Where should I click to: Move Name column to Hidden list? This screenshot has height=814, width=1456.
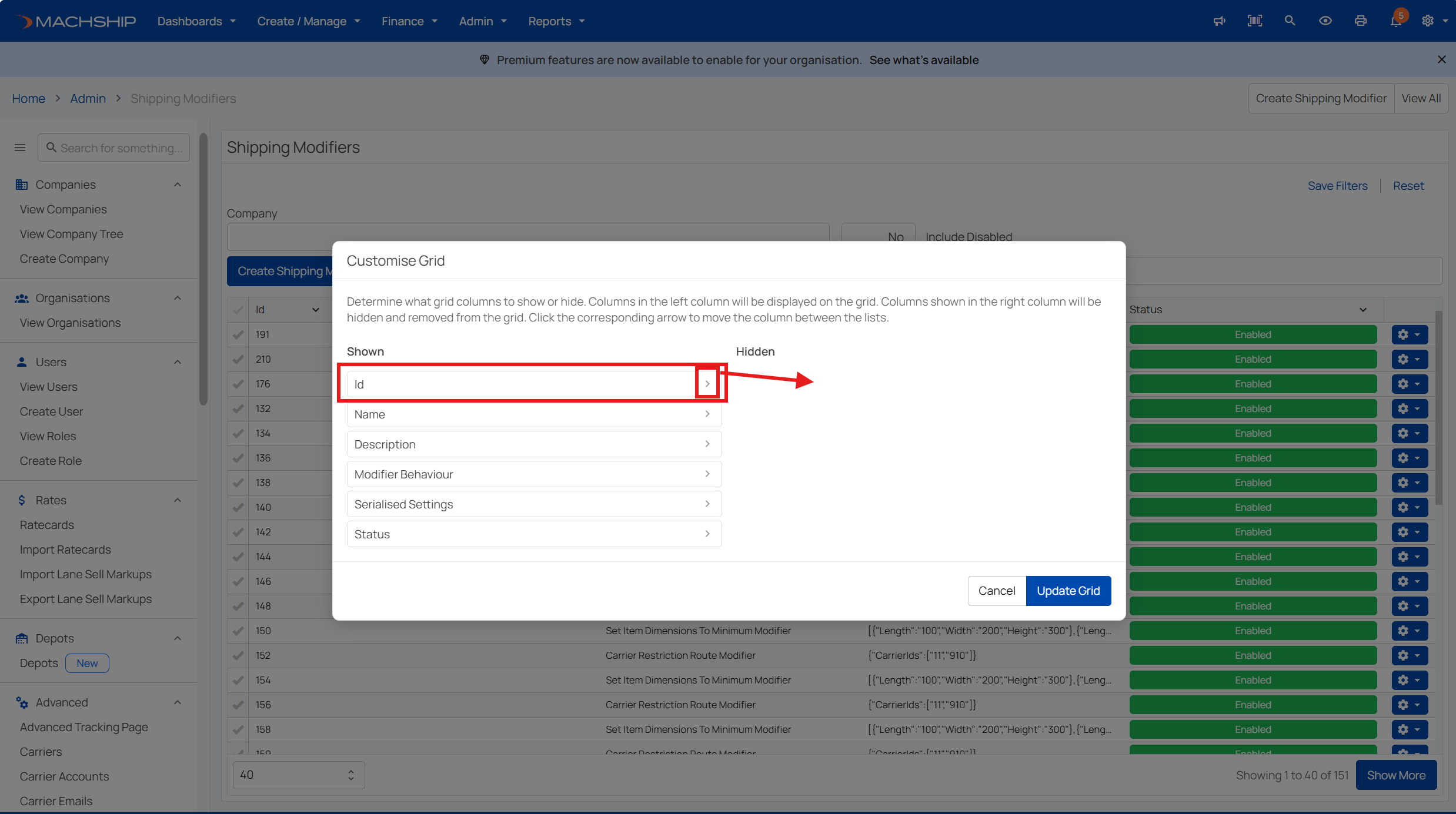[707, 414]
